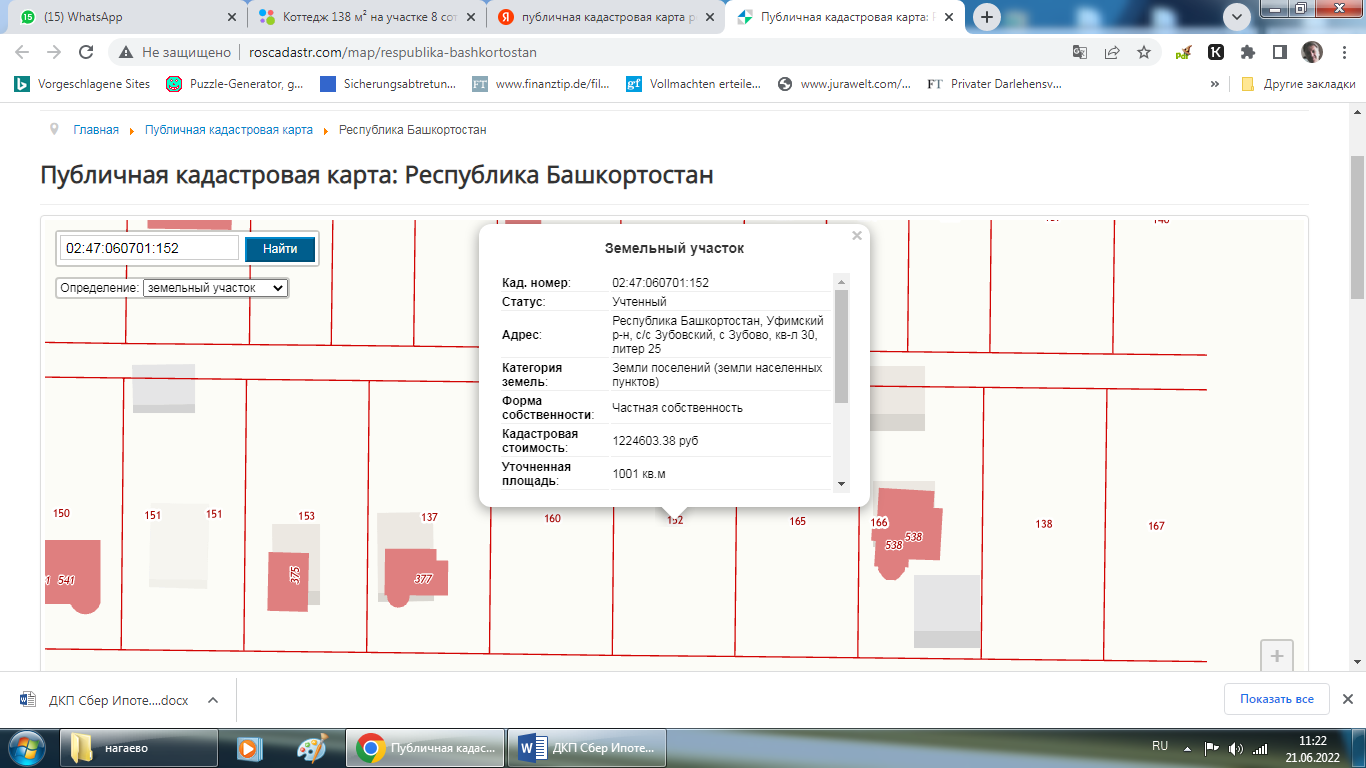Open the Определение object type dropdown
The image size is (1366, 768).
click(x=215, y=288)
